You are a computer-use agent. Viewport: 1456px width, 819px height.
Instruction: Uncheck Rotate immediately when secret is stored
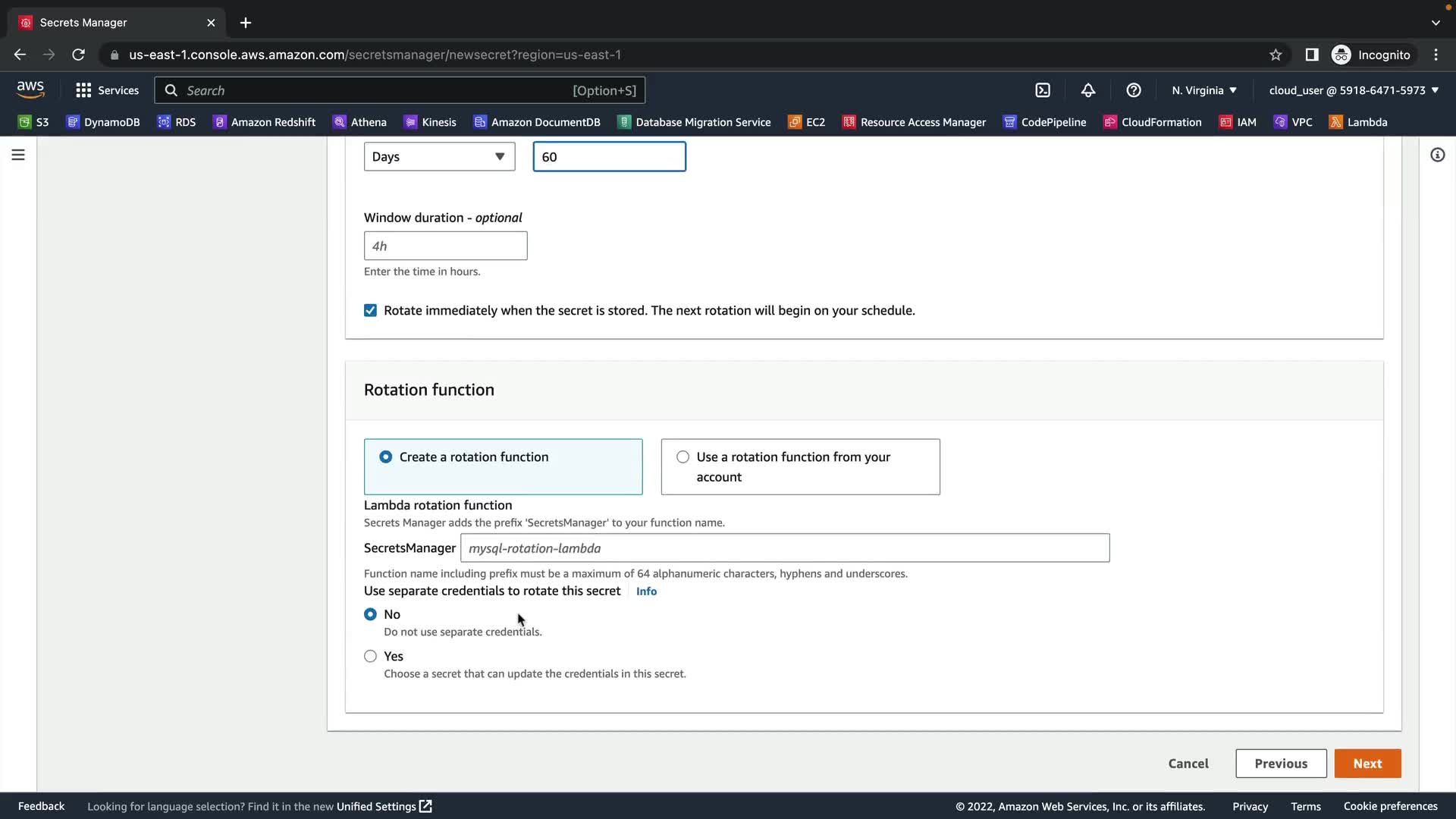pos(370,310)
